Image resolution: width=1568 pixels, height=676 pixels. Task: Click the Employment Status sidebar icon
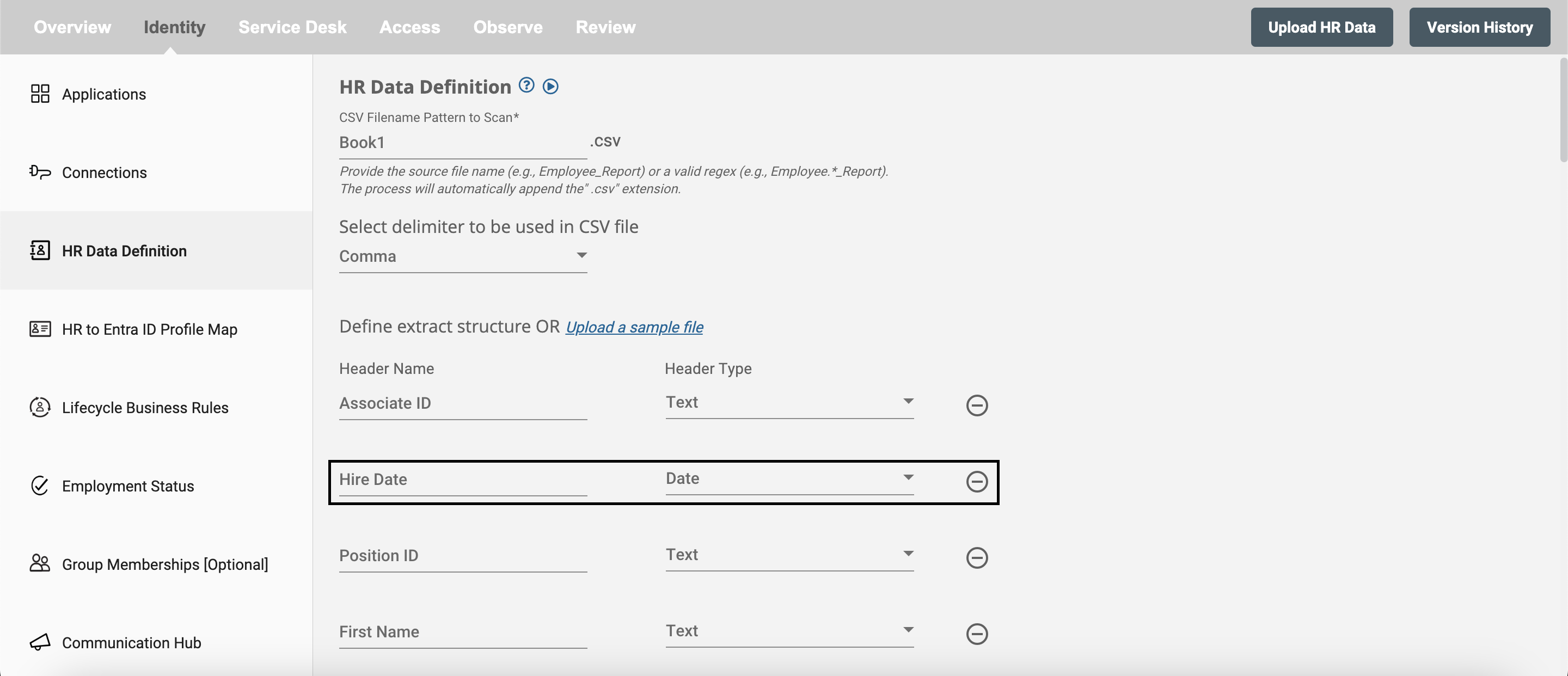click(x=40, y=485)
